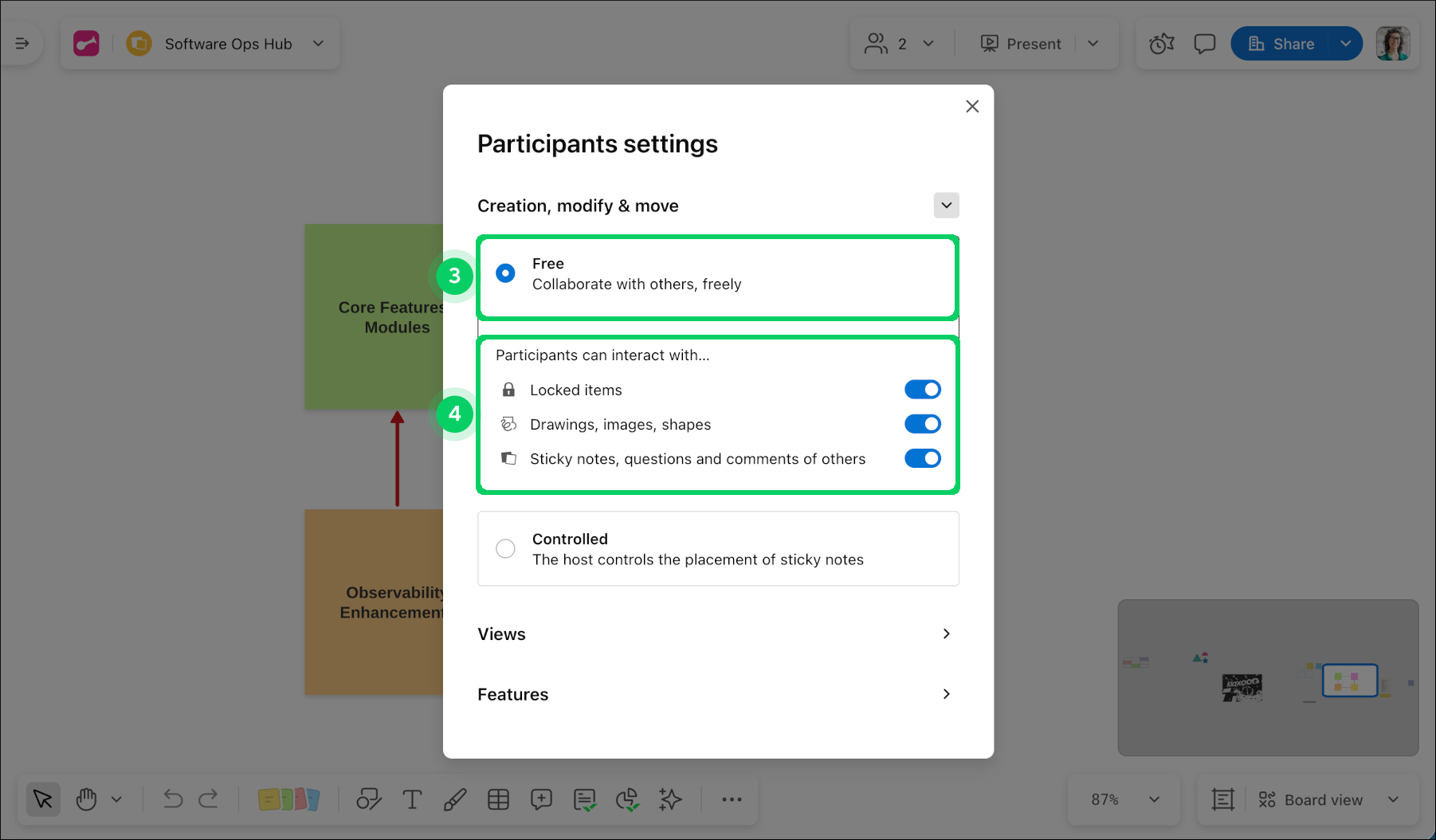Add a comment using the comment tool

click(541, 799)
